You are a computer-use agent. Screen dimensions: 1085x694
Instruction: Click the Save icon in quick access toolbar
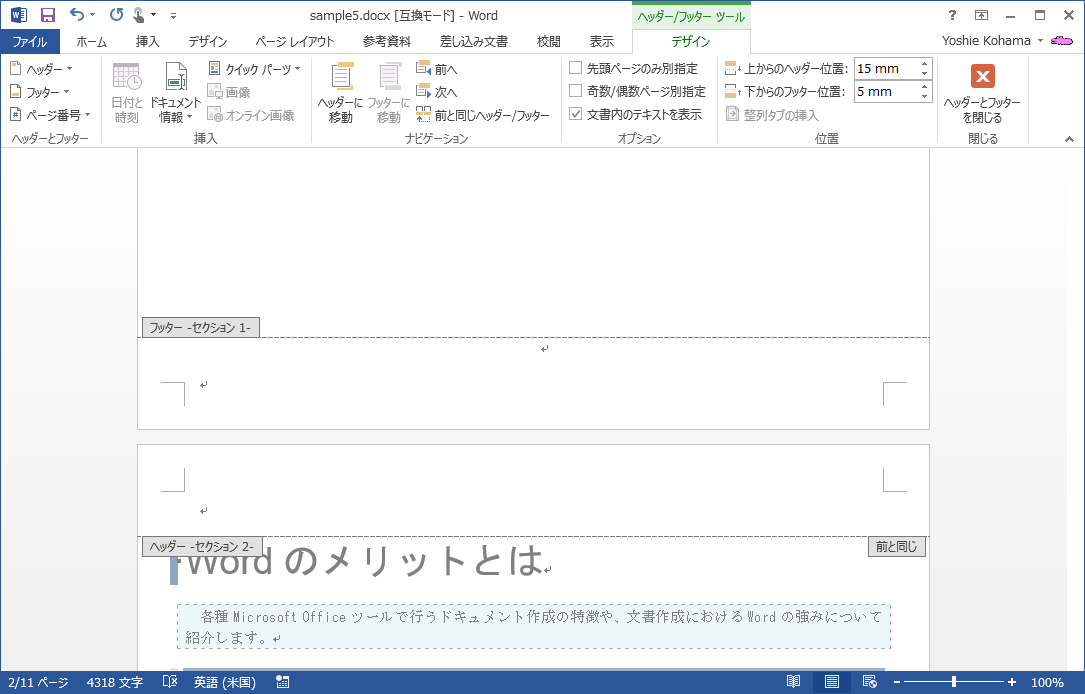47,15
